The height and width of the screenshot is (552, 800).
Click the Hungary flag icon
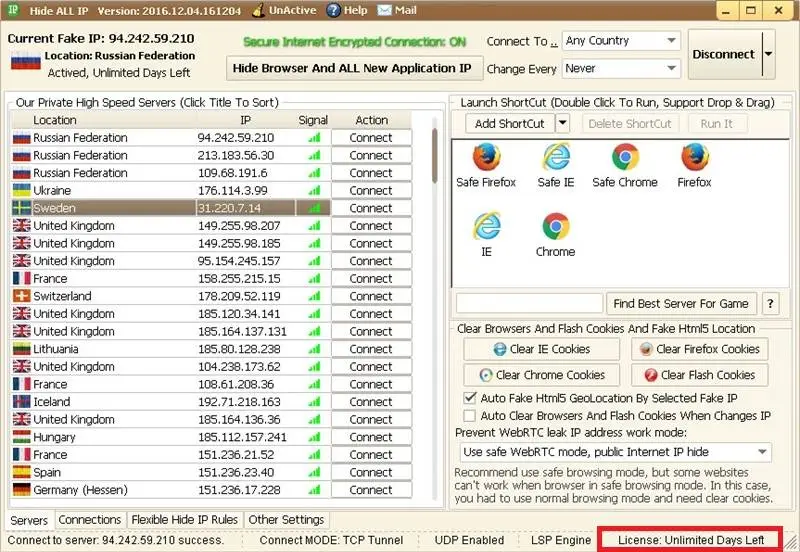[x=21, y=437]
